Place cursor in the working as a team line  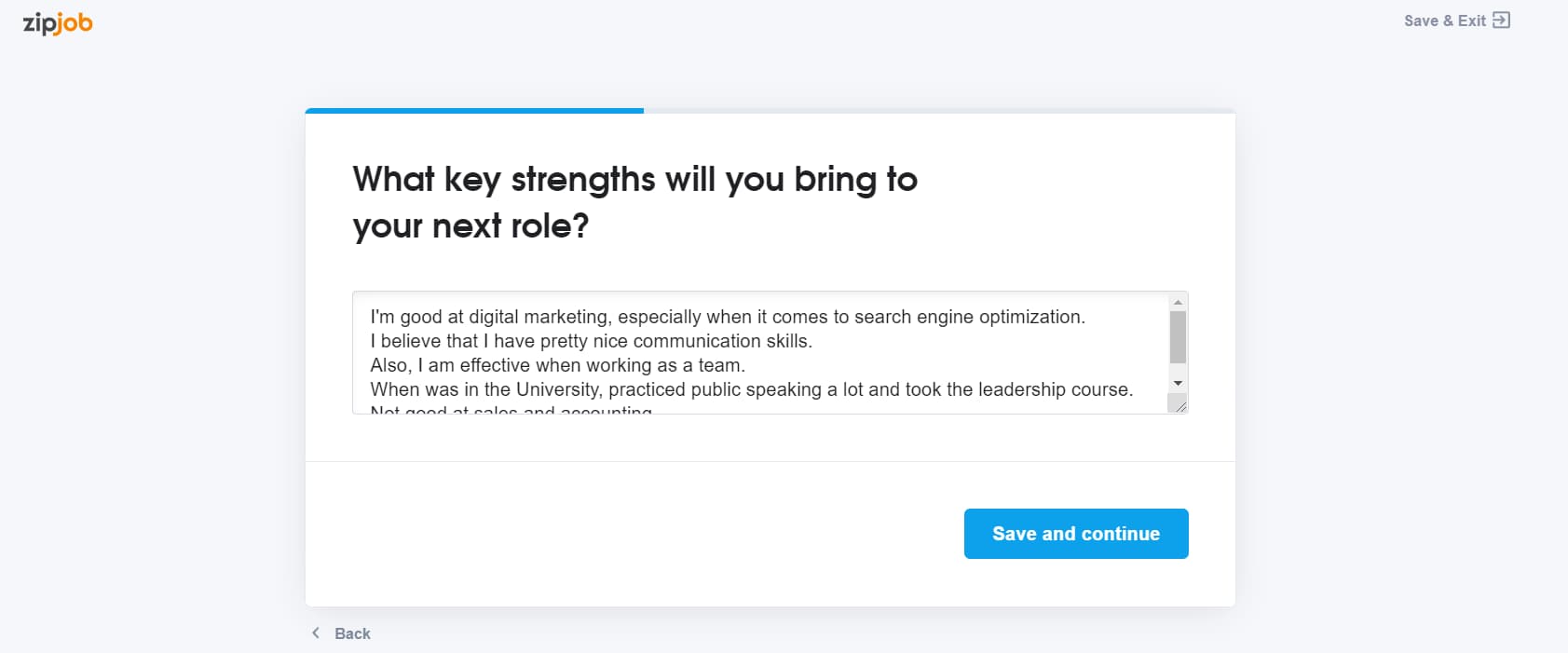click(x=557, y=365)
